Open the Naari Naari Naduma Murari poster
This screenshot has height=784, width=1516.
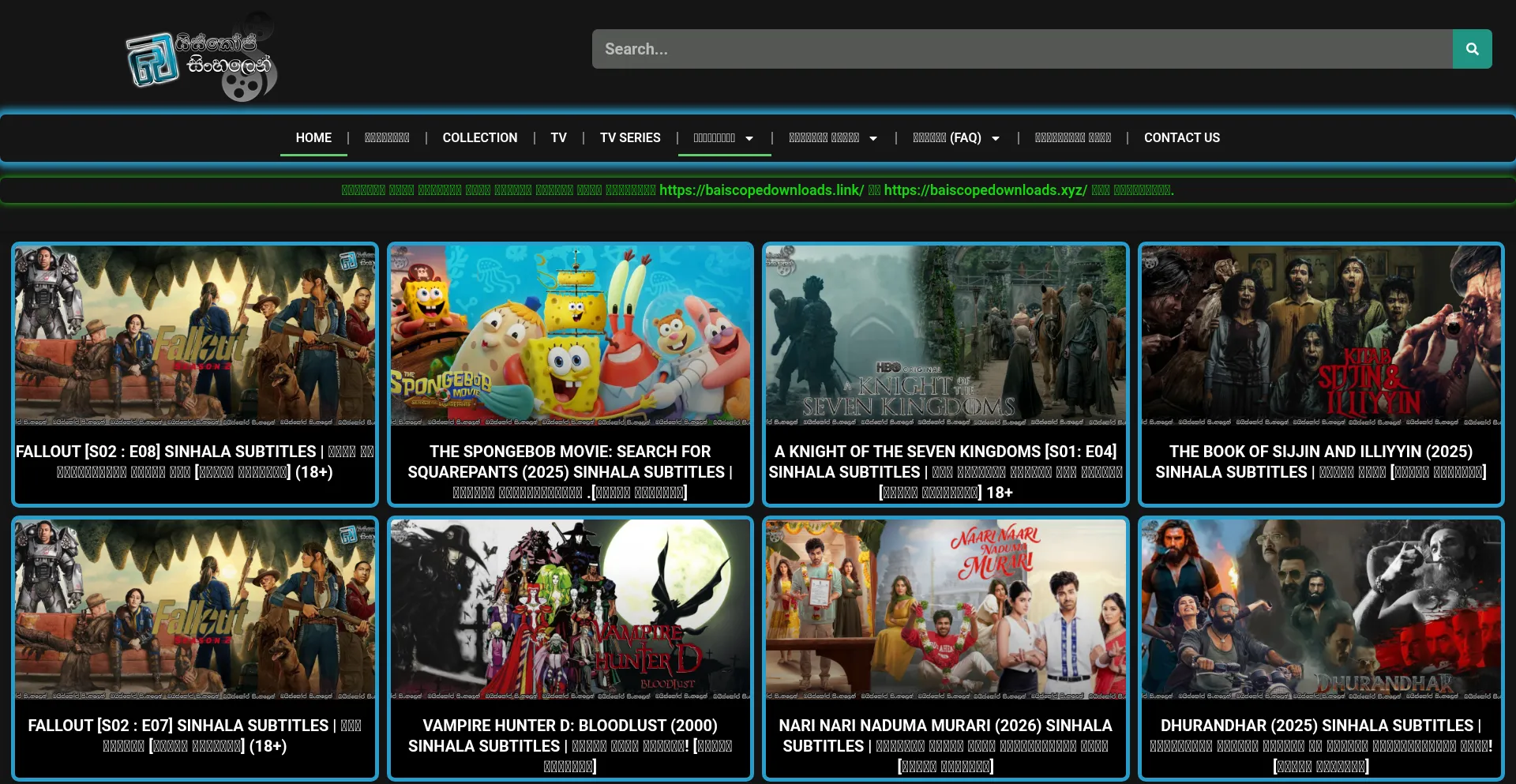tap(946, 610)
